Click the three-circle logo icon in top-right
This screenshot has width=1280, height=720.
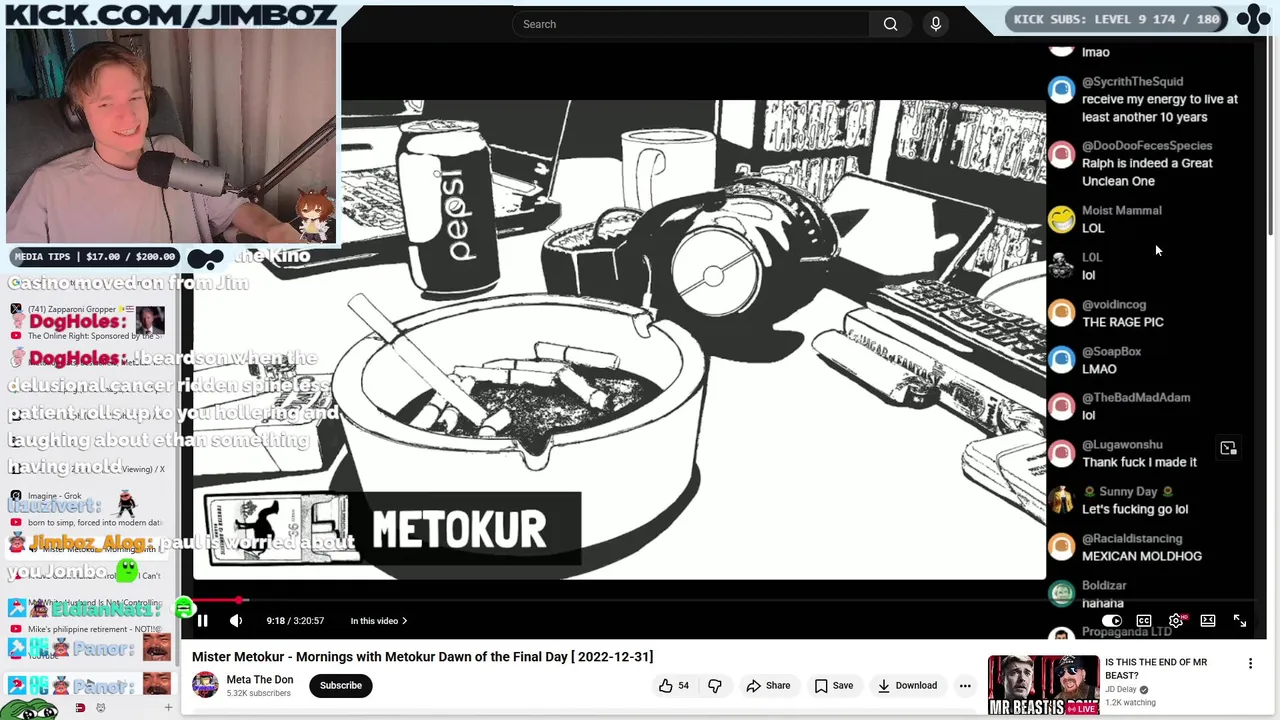click(x=1253, y=18)
